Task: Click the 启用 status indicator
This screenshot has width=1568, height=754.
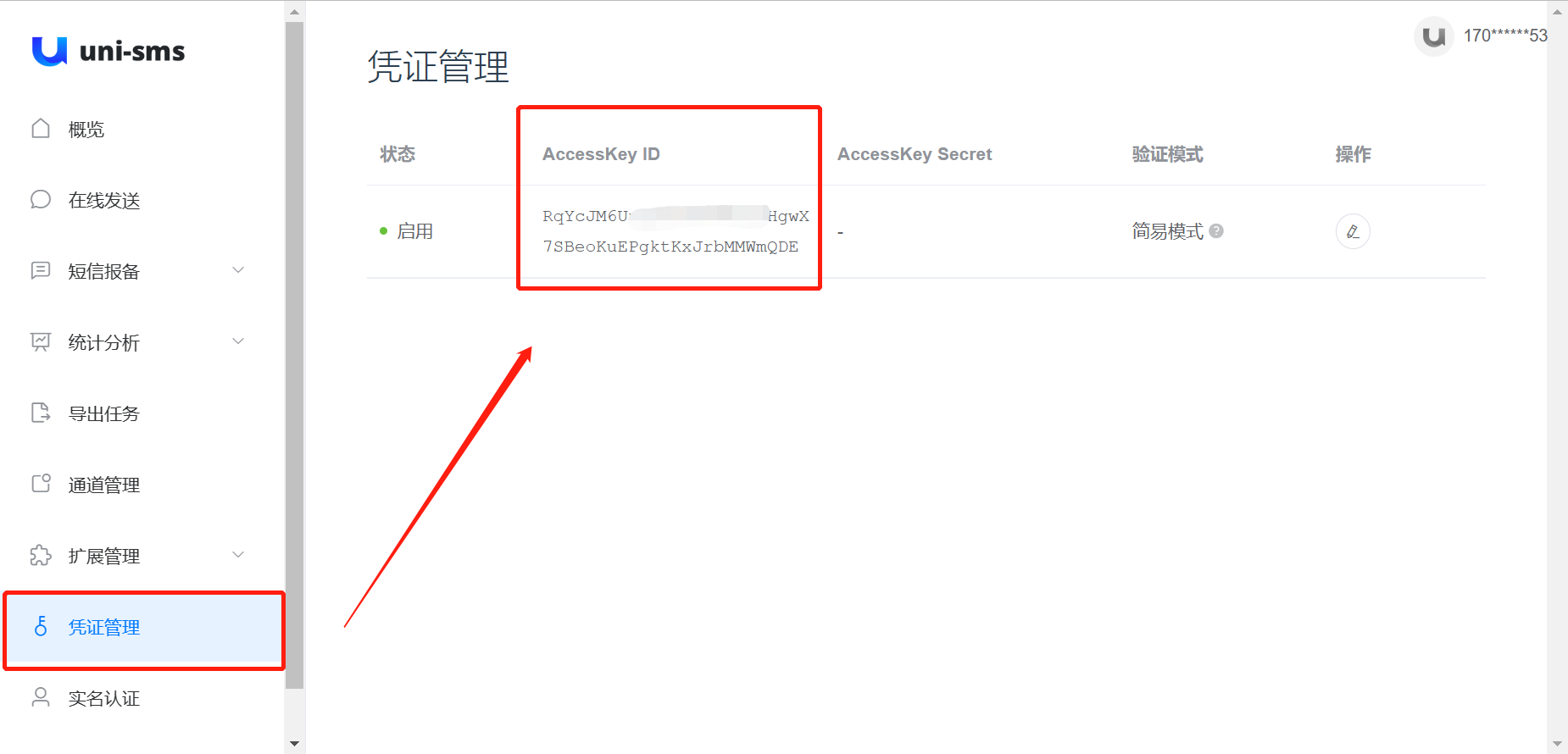Action: point(407,231)
